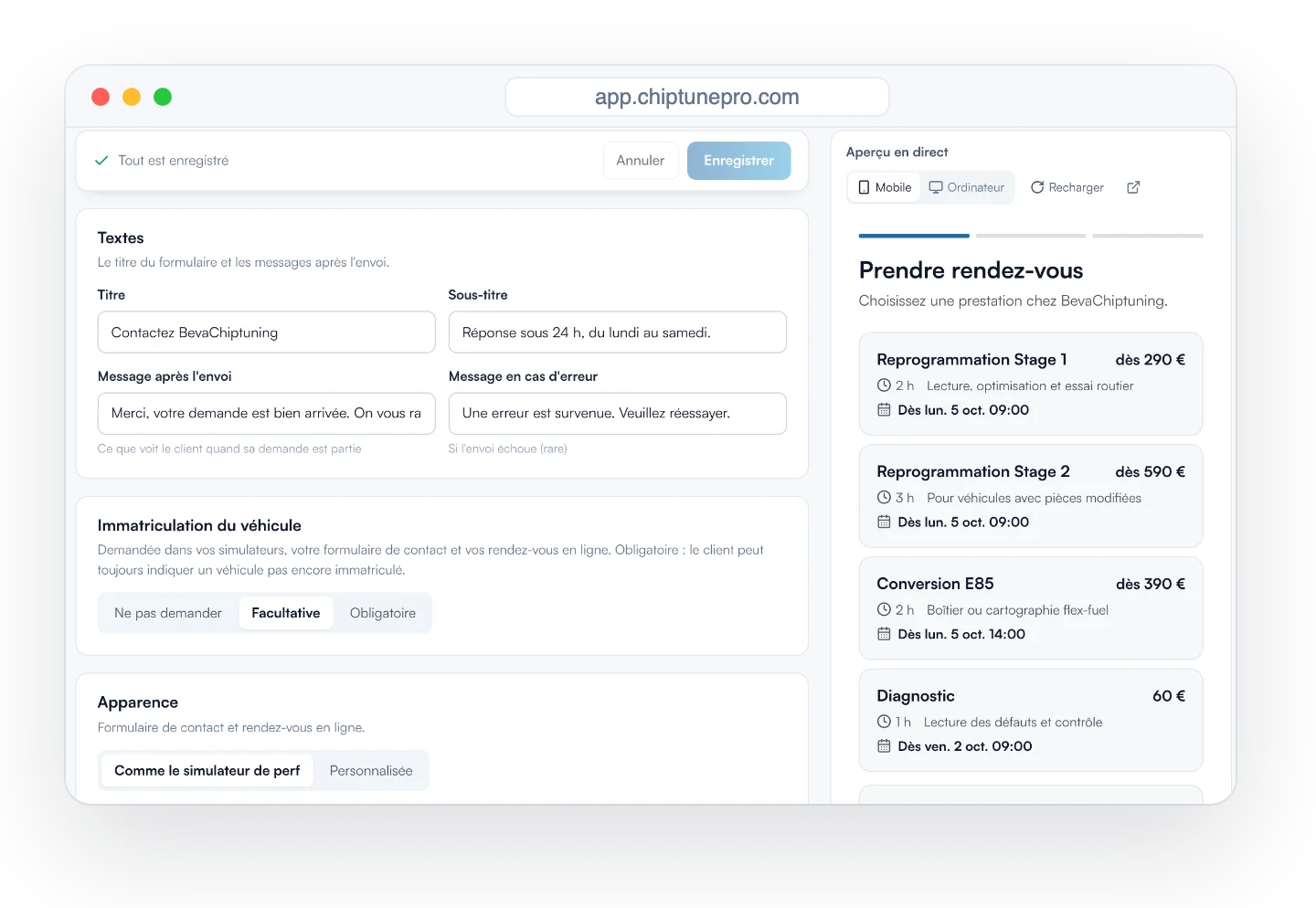
Task: Click the calendar icon on Conversion E85
Action: click(x=884, y=634)
